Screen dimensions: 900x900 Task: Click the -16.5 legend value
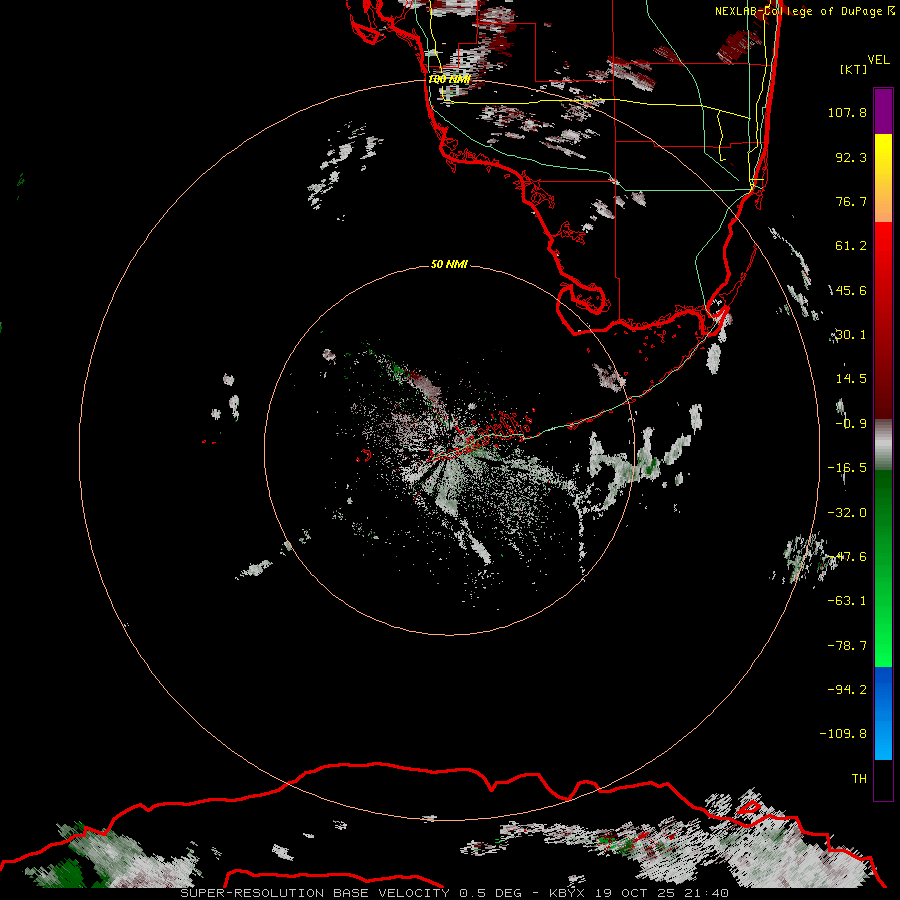(x=847, y=468)
